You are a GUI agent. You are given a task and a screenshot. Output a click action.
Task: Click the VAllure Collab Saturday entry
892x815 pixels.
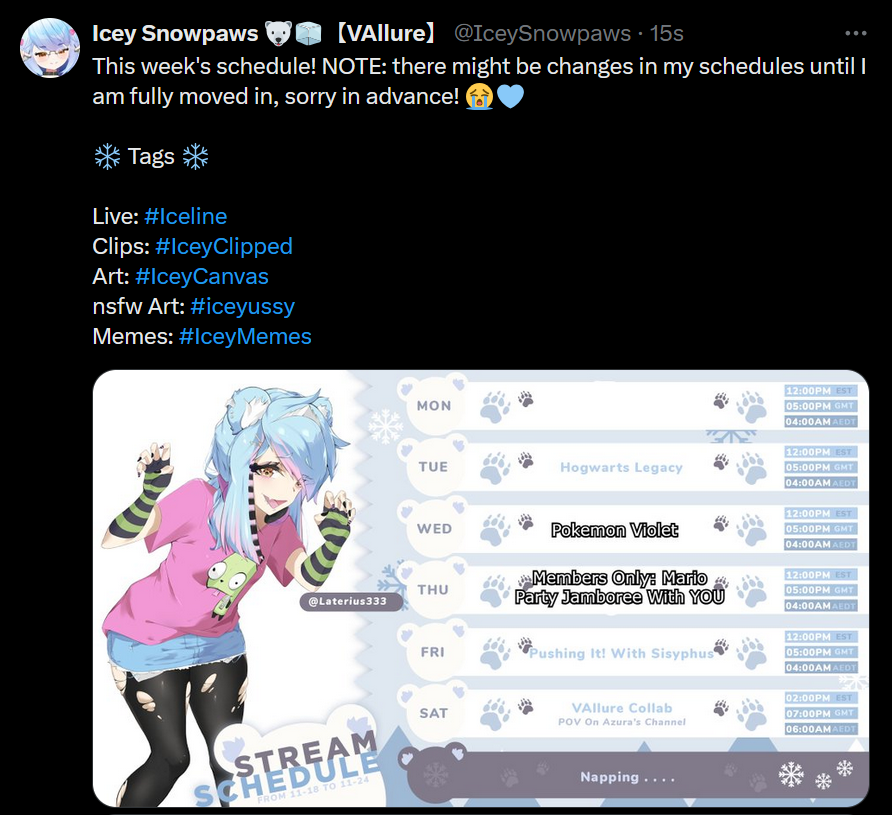click(622, 714)
